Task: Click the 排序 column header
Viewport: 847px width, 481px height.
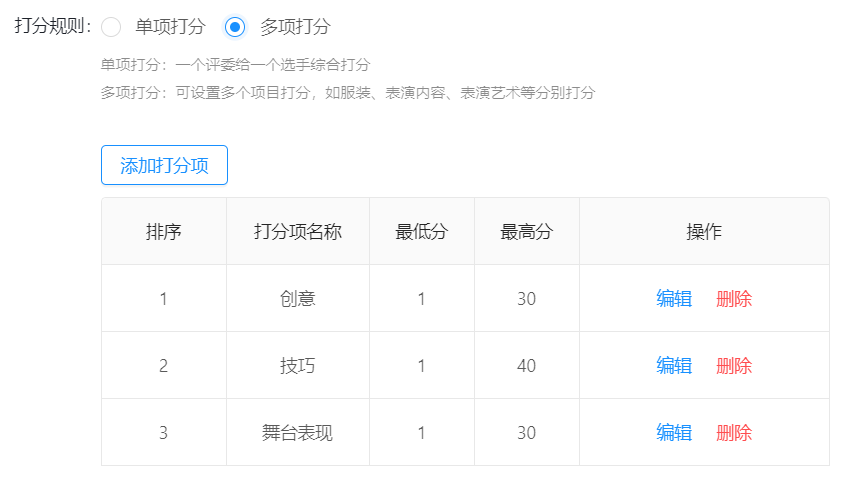Action: click(x=164, y=231)
